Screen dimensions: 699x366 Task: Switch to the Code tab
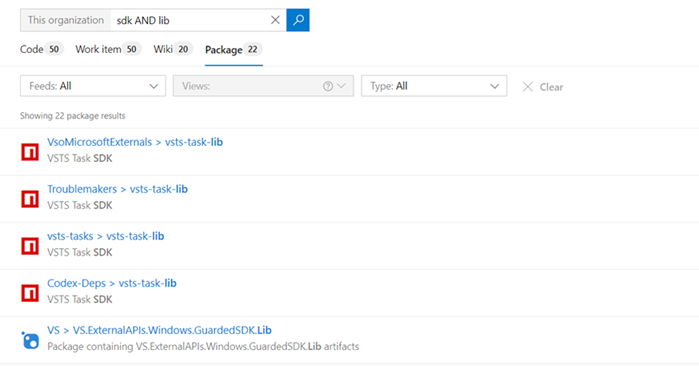(x=41, y=49)
